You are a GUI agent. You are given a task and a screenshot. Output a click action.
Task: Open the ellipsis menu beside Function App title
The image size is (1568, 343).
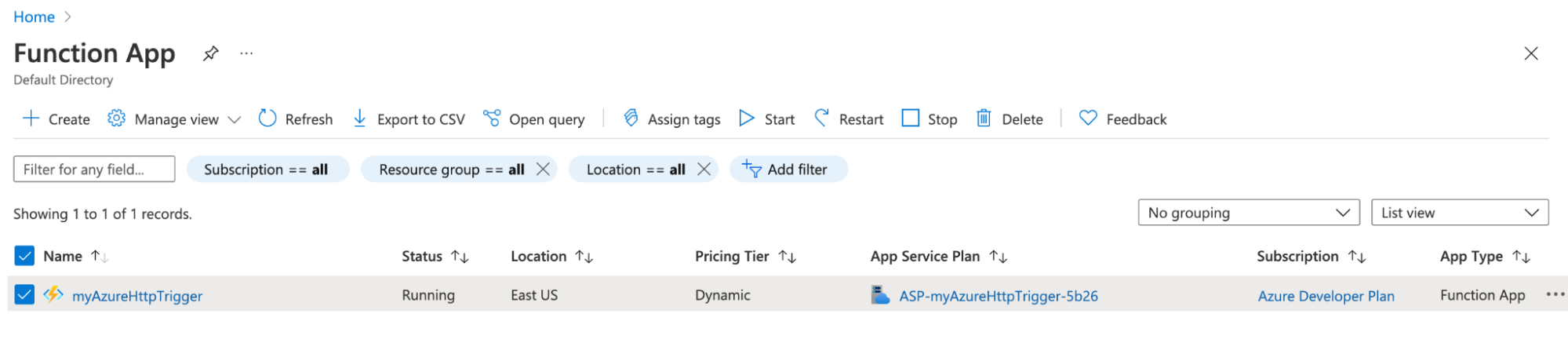pyautogui.click(x=246, y=53)
